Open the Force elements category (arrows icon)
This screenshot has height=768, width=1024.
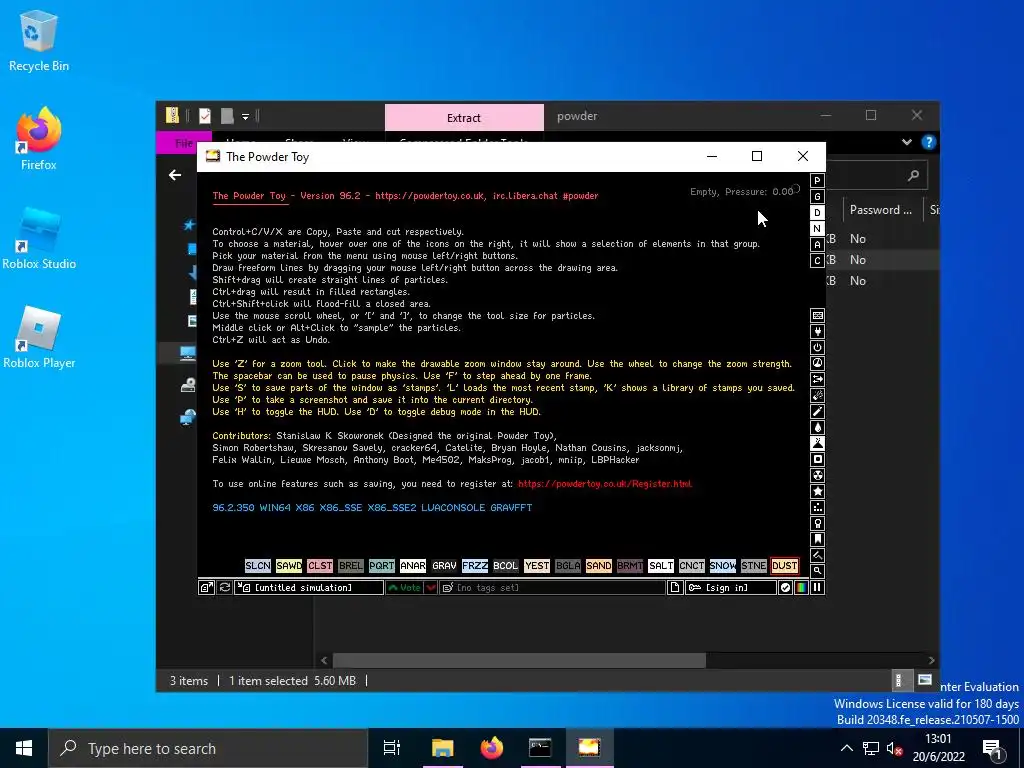817,379
